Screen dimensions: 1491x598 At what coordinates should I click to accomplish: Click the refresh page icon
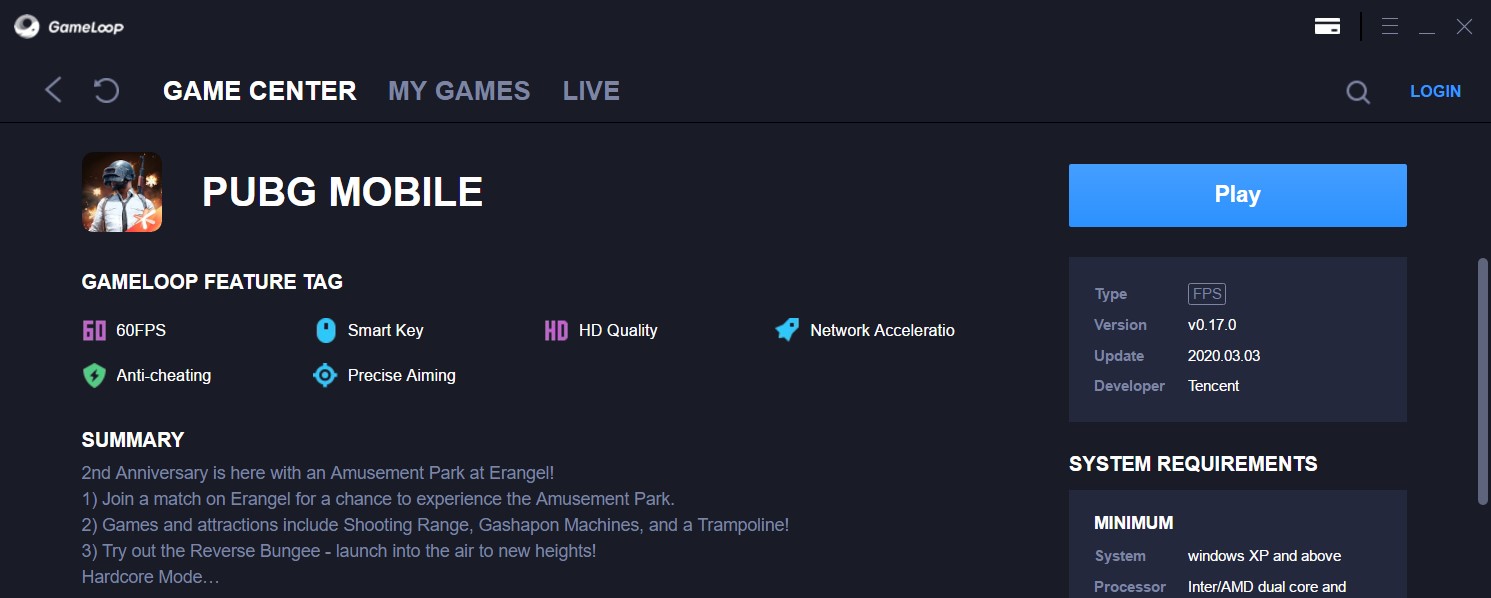(106, 90)
